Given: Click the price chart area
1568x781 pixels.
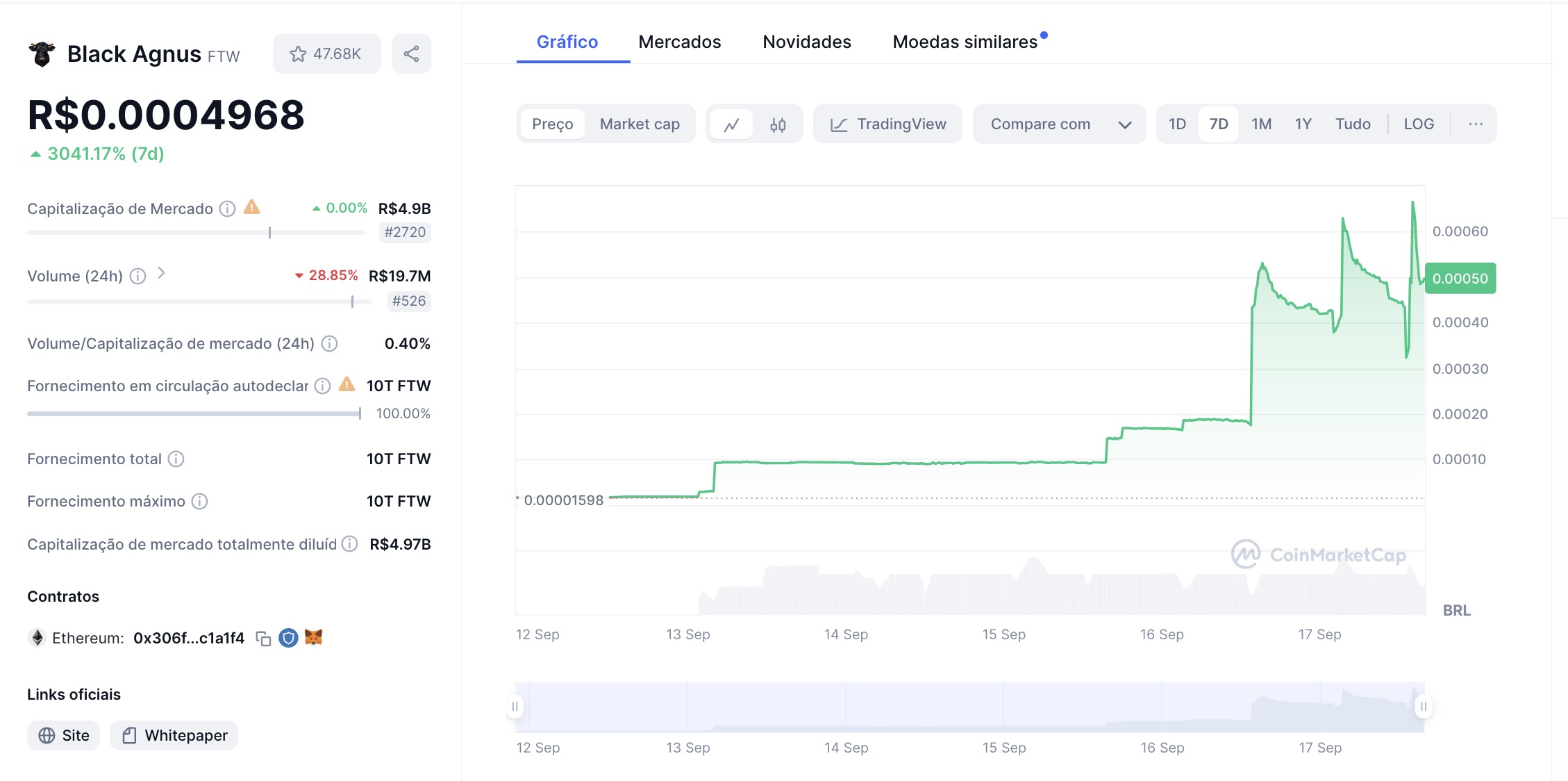Looking at the screenshot, I should click(x=970, y=400).
